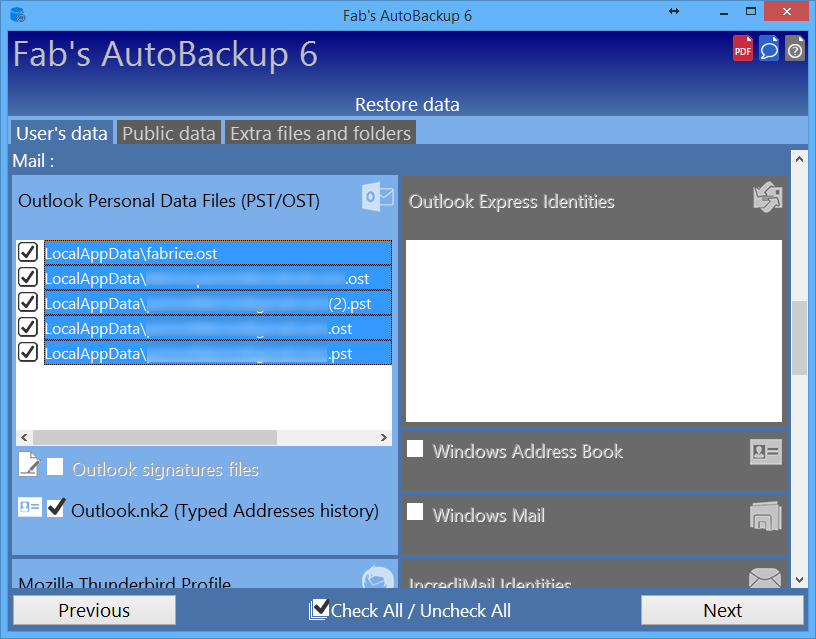Click the PST list right scroll arrow

[x=384, y=438]
